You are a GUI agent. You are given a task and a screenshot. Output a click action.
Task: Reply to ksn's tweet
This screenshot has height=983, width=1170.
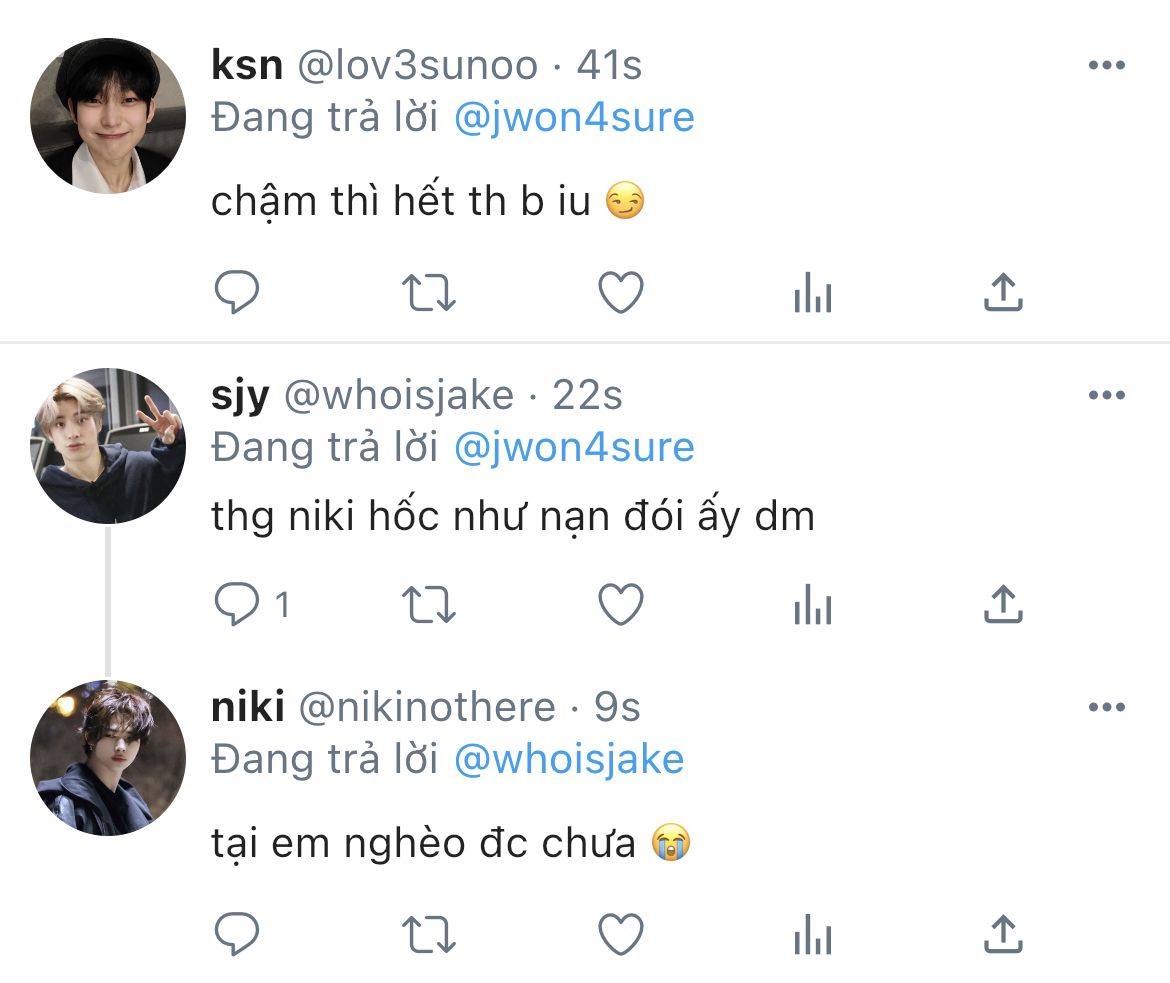point(237,292)
